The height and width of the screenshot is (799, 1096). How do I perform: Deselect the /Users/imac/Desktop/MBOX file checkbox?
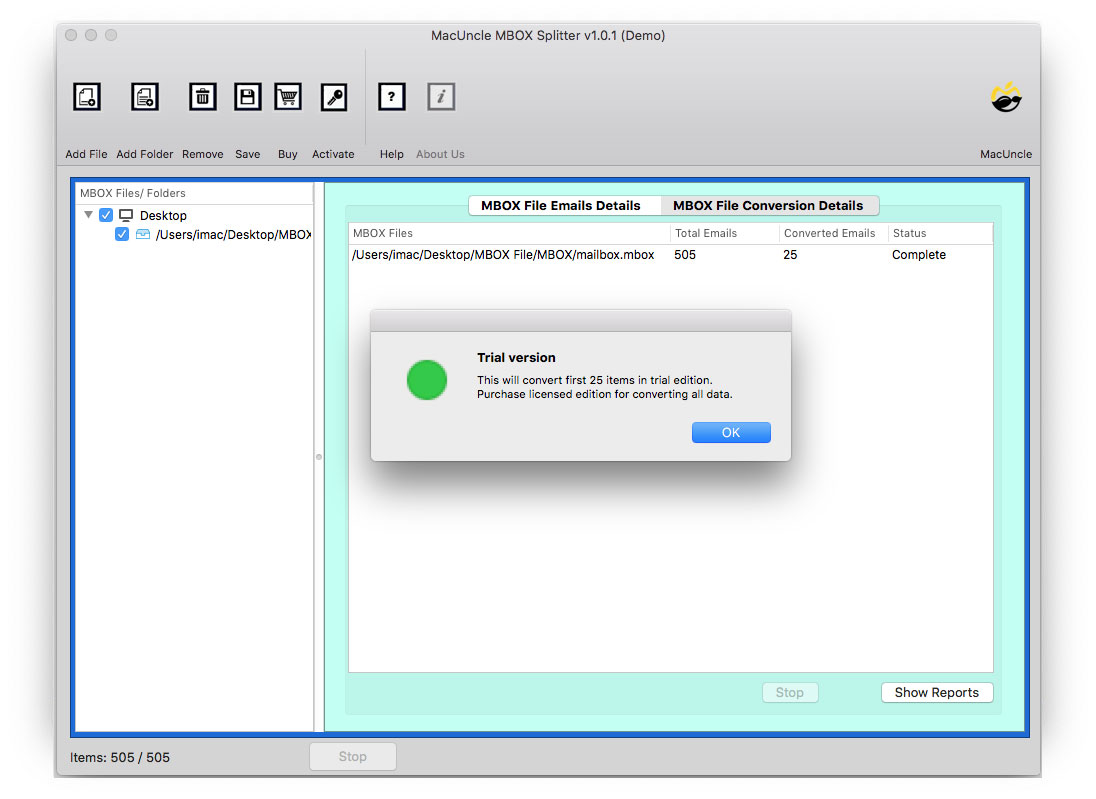click(x=122, y=234)
